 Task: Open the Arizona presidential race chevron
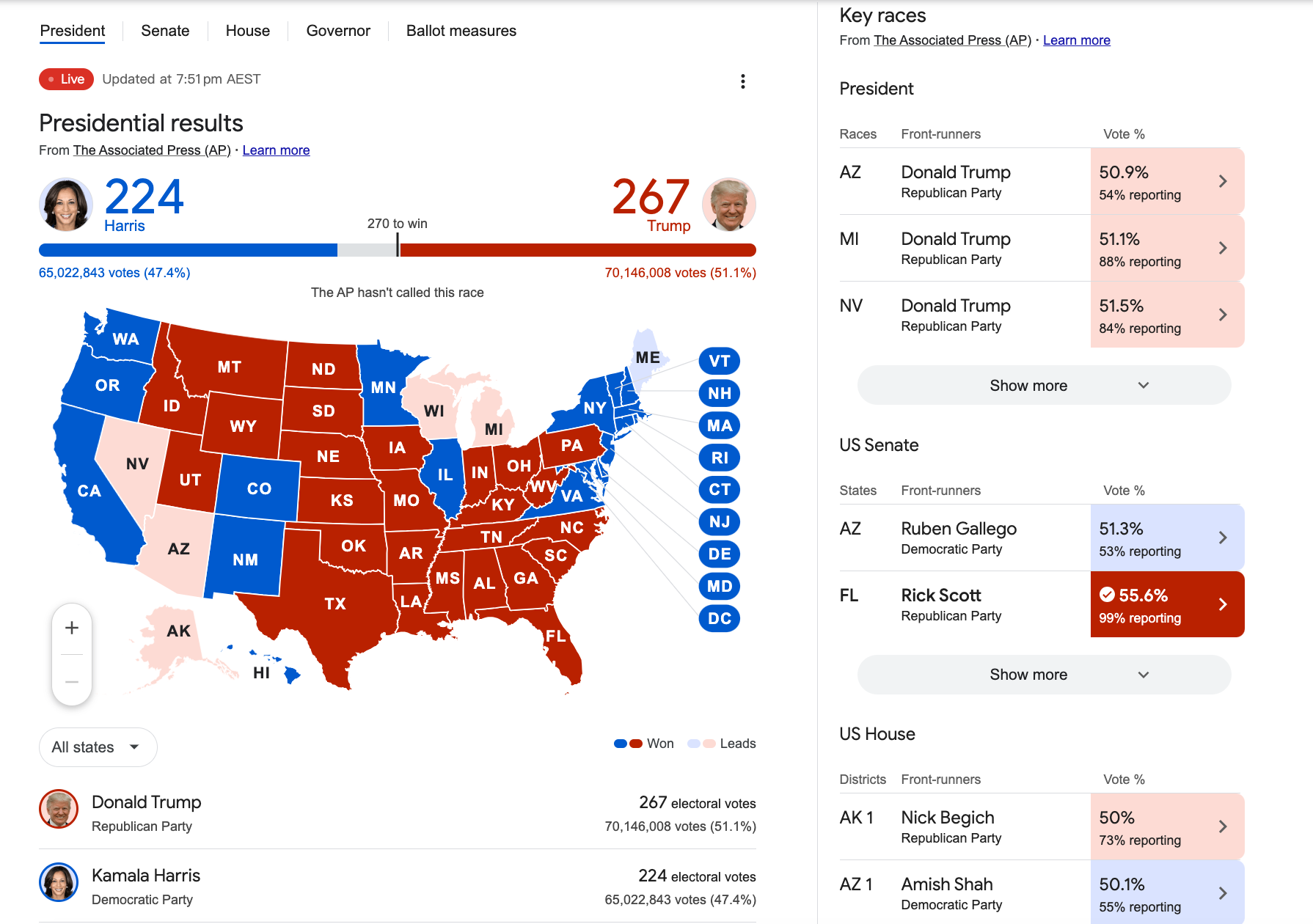pyautogui.click(x=1223, y=181)
